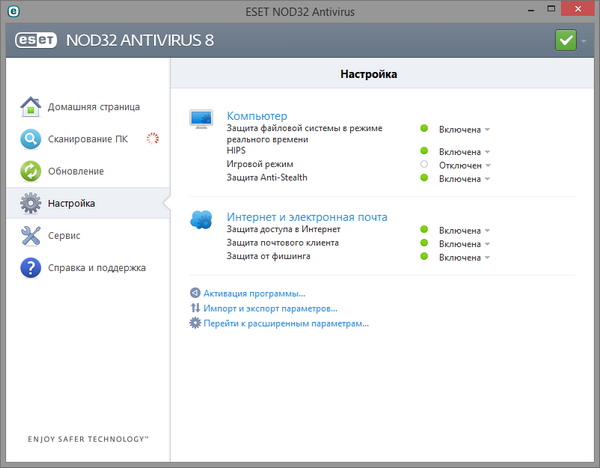Open the Активация программы link

pyautogui.click(x=254, y=294)
